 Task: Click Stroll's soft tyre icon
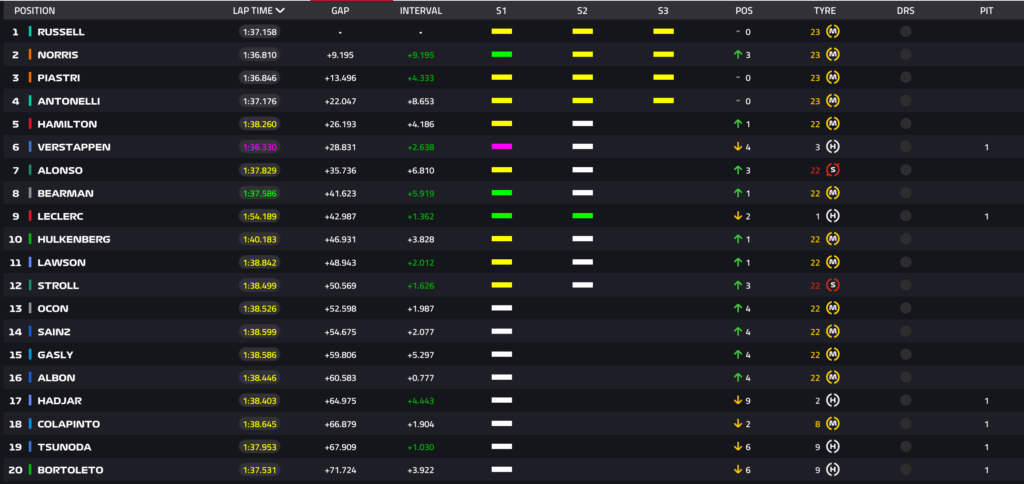833,285
